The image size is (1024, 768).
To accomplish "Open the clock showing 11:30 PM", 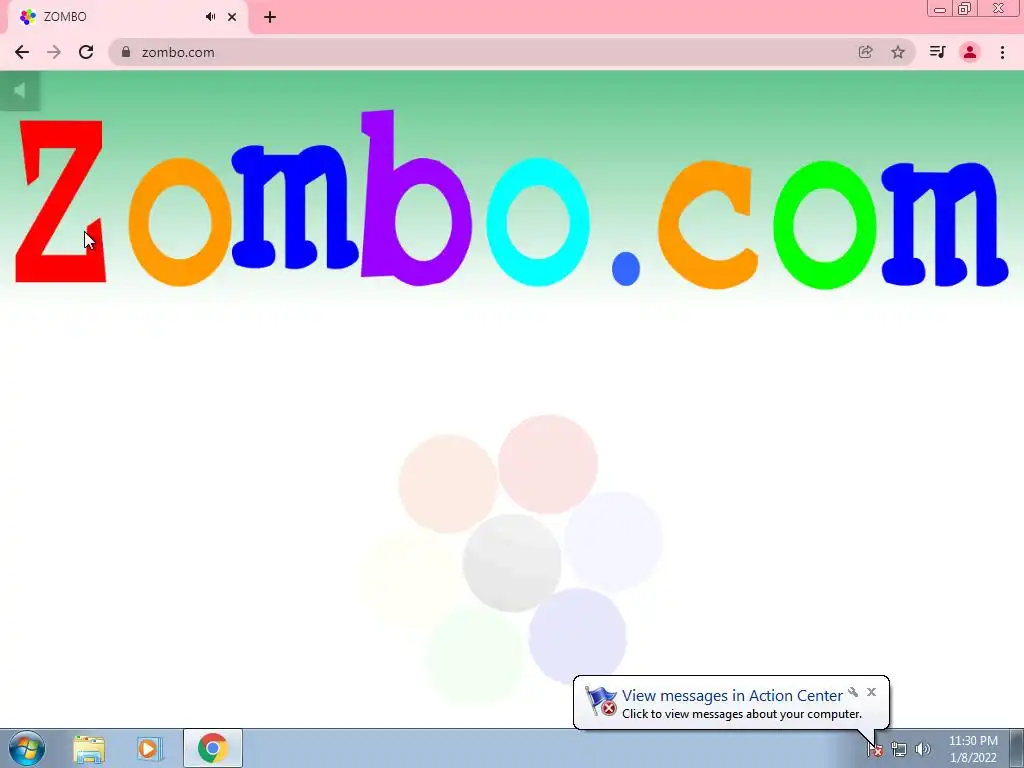I will point(973,749).
